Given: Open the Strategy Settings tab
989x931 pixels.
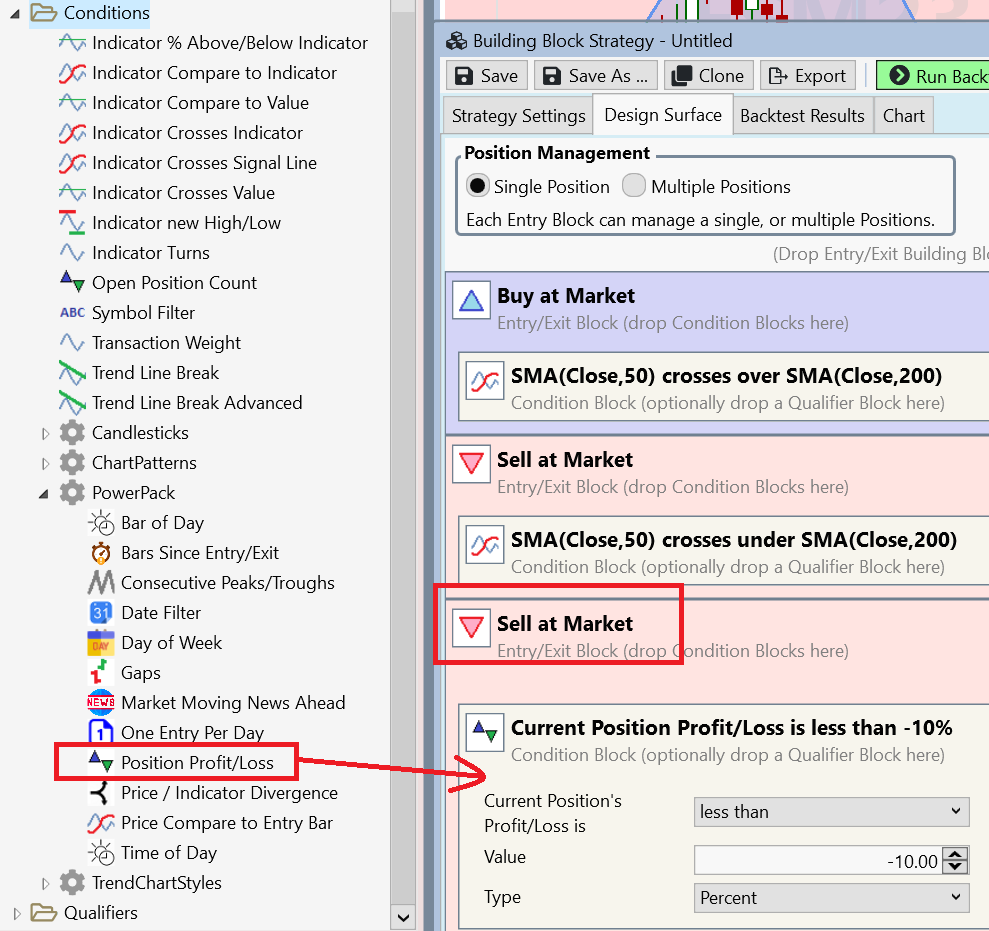Looking at the screenshot, I should click(x=518, y=116).
